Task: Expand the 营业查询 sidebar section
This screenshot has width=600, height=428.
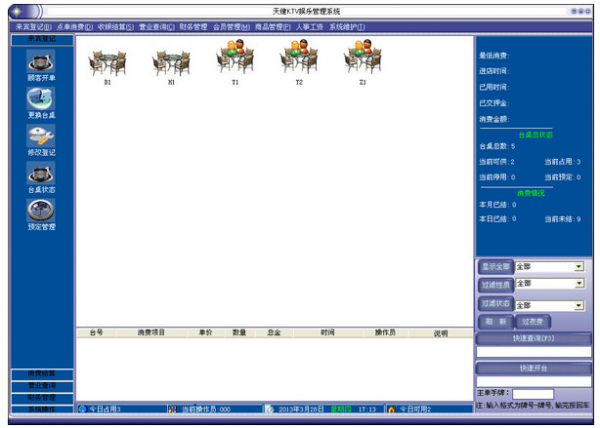Action: (42, 386)
